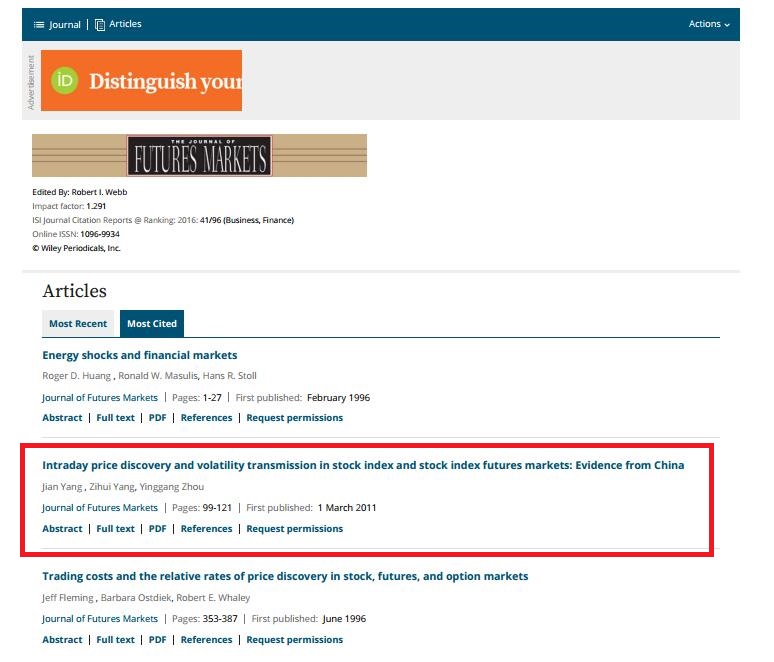The height and width of the screenshot is (662, 774).
Task: Open PDF of the Intraday price discovery article
Action: click(157, 529)
